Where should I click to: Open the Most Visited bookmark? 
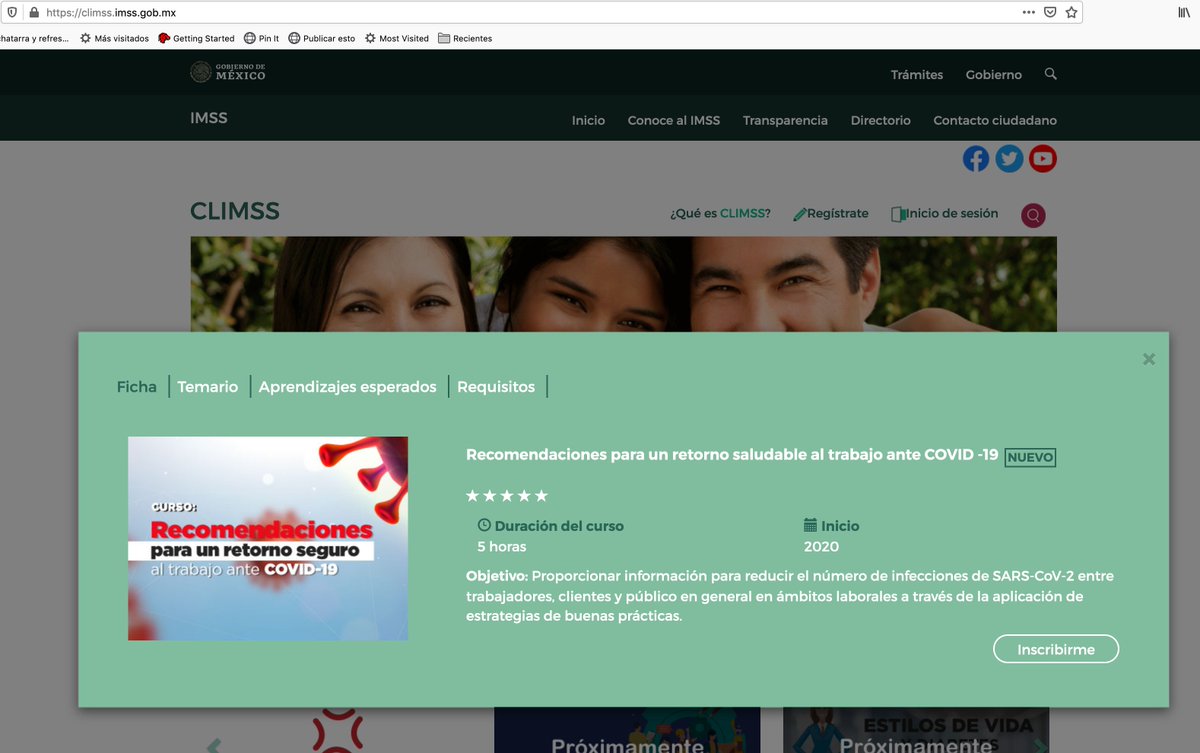396,38
